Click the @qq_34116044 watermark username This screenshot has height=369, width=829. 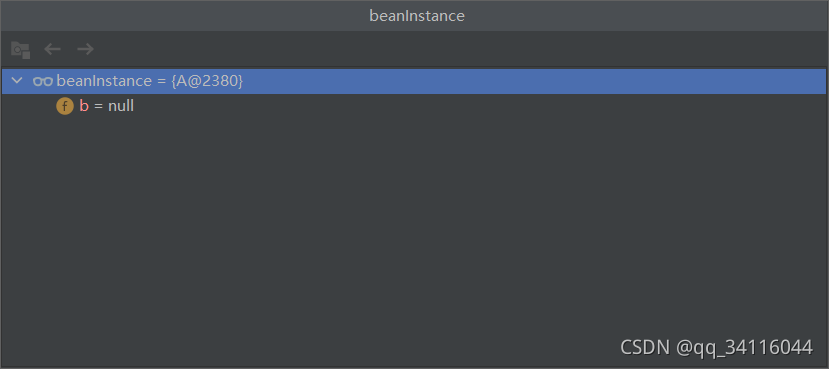point(744,348)
